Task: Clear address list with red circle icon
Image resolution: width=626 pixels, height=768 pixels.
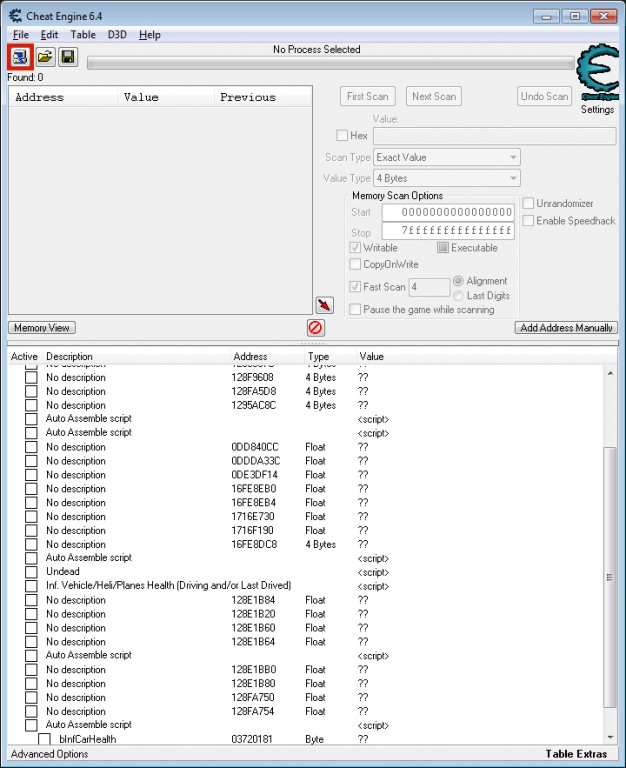Action: coord(315,327)
